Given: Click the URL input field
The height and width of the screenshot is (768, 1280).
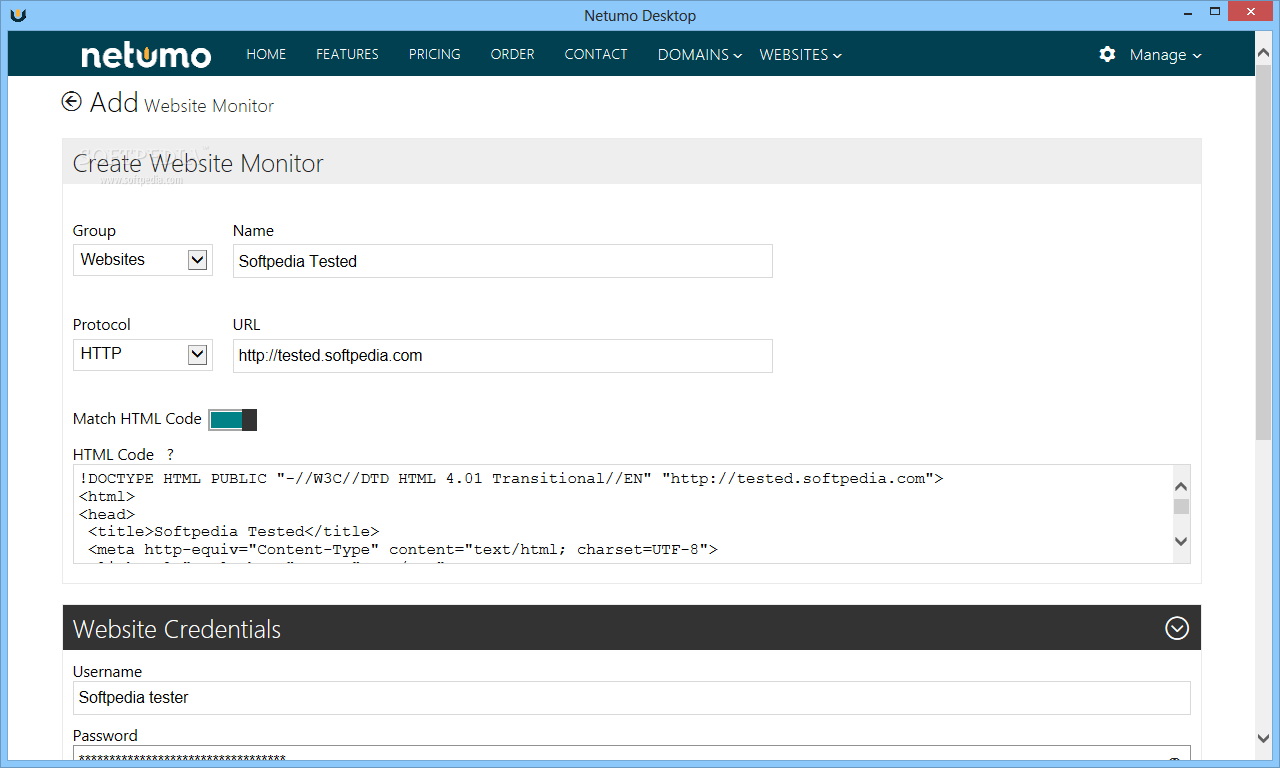Looking at the screenshot, I should (x=503, y=355).
